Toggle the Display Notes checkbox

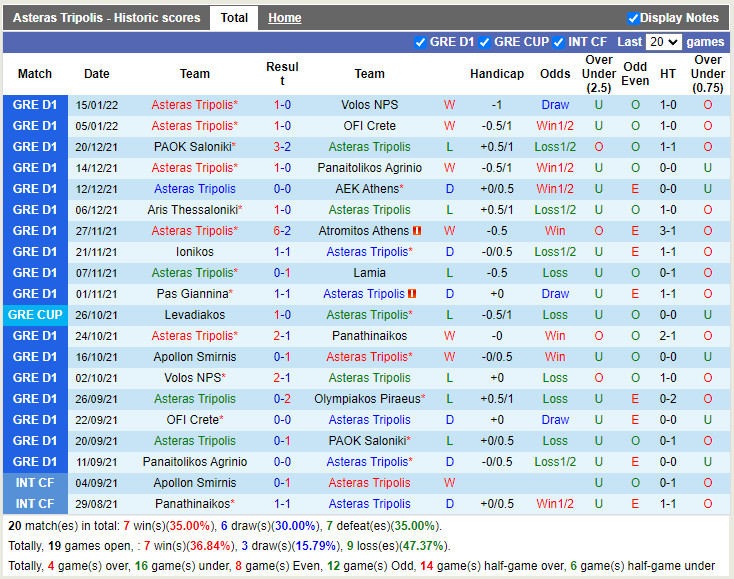pyautogui.click(x=633, y=18)
